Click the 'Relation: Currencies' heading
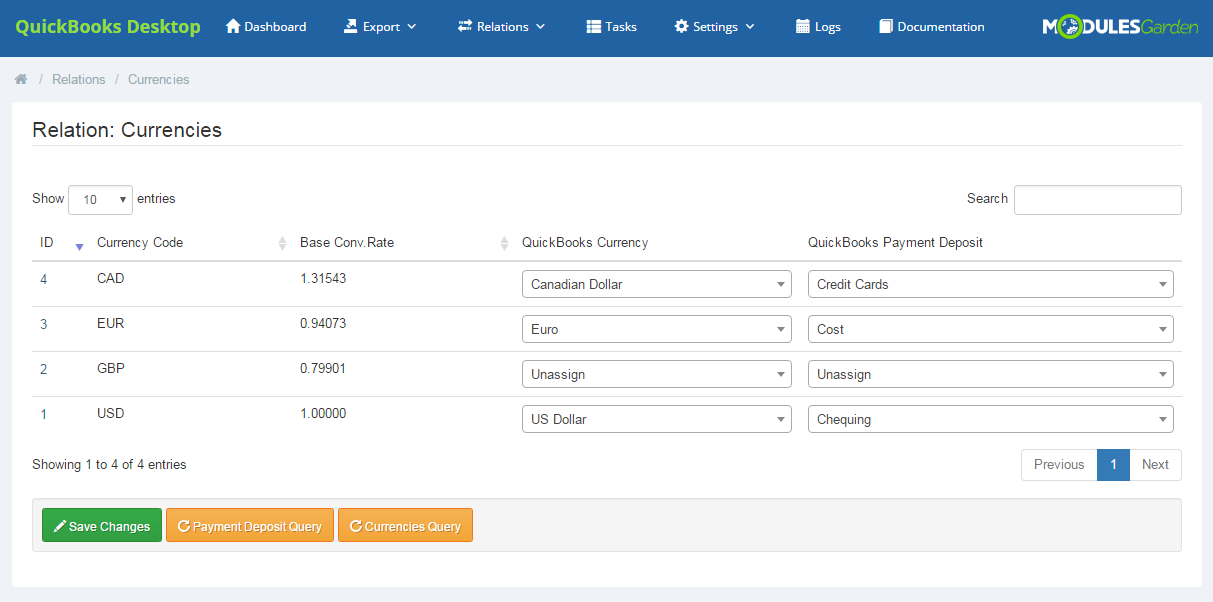The height and width of the screenshot is (602, 1213). click(127, 130)
